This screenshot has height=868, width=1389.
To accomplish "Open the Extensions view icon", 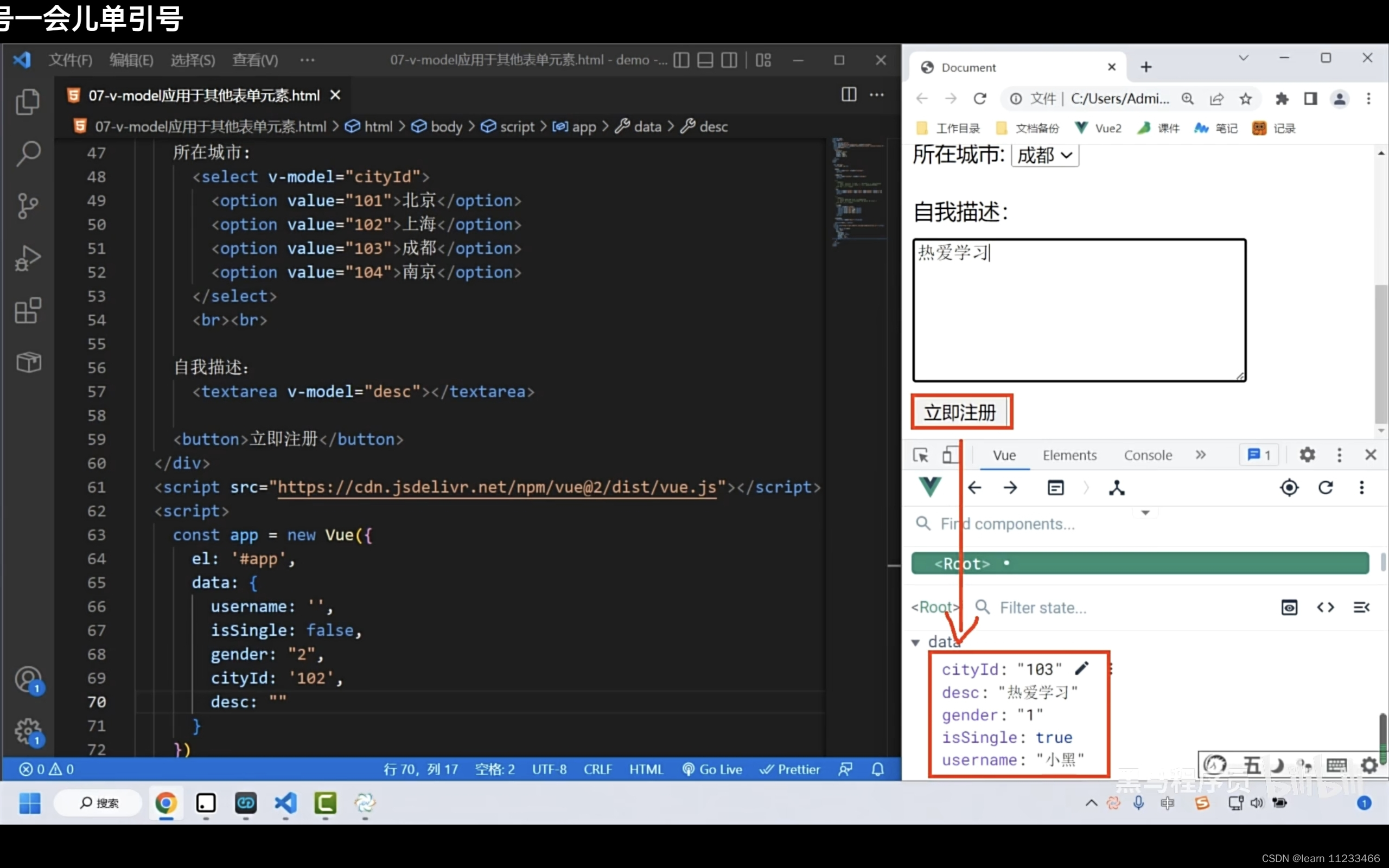I will pos(28,310).
